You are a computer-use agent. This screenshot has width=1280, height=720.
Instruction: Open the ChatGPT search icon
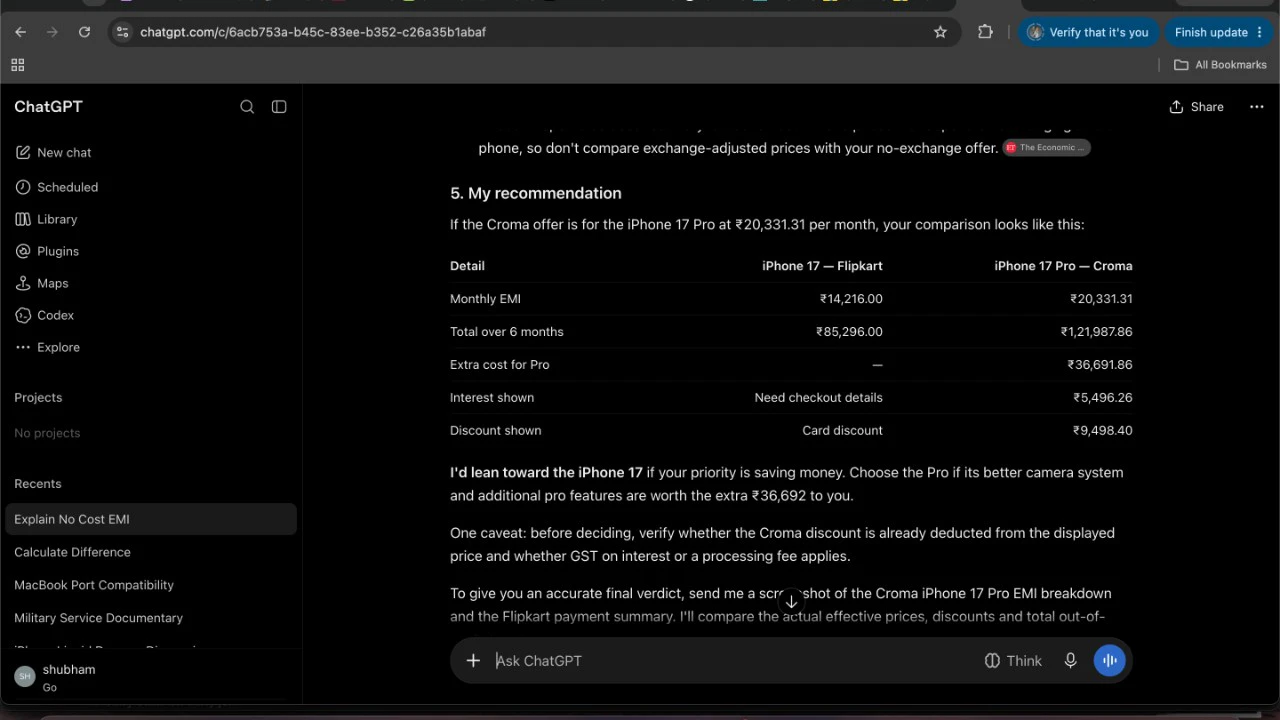pos(247,107)
